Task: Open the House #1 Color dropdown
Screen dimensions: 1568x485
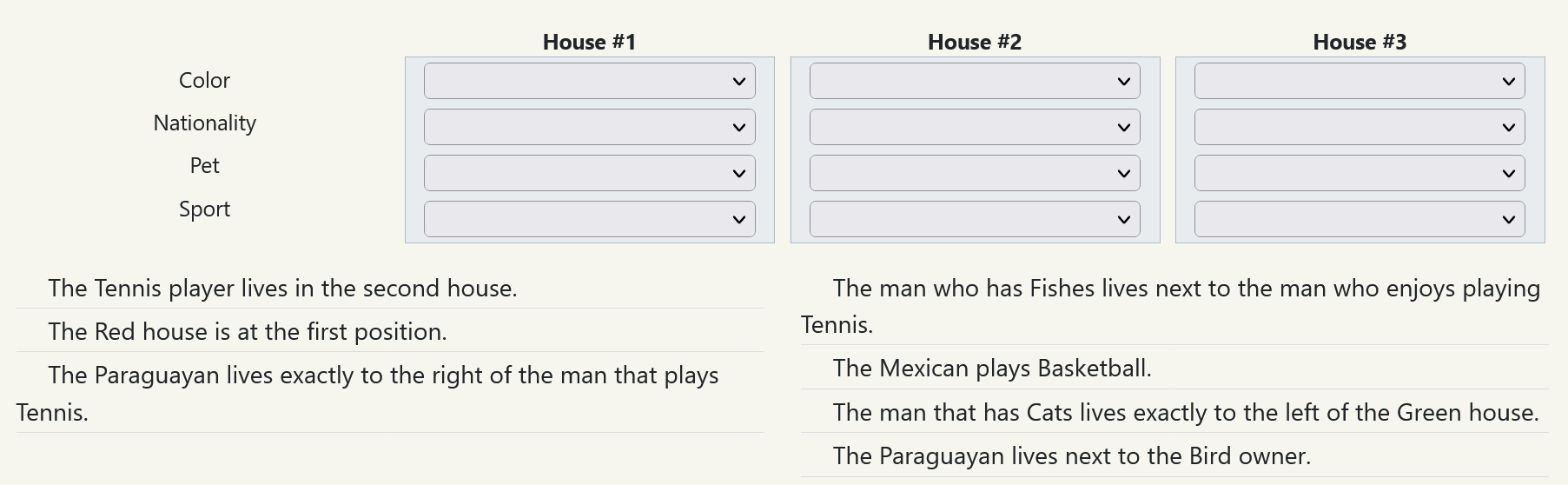Action: point(589,82)
